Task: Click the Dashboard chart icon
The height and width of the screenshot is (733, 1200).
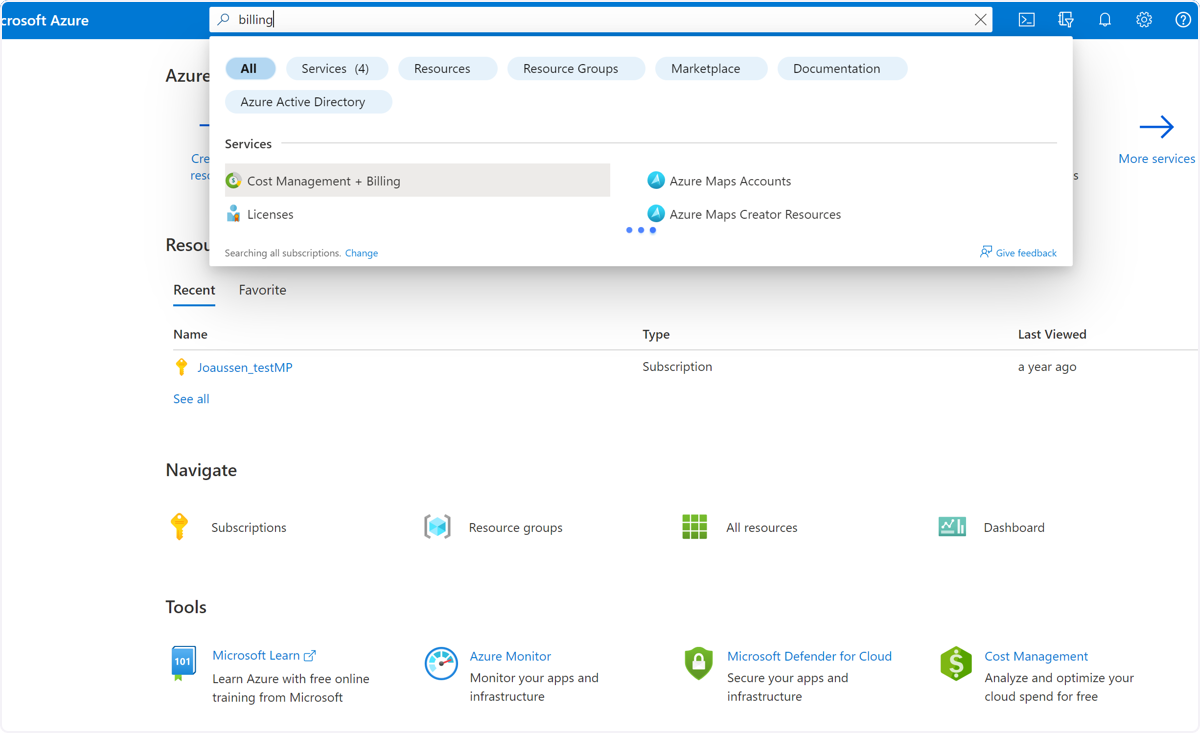Action: coord(952,526)
